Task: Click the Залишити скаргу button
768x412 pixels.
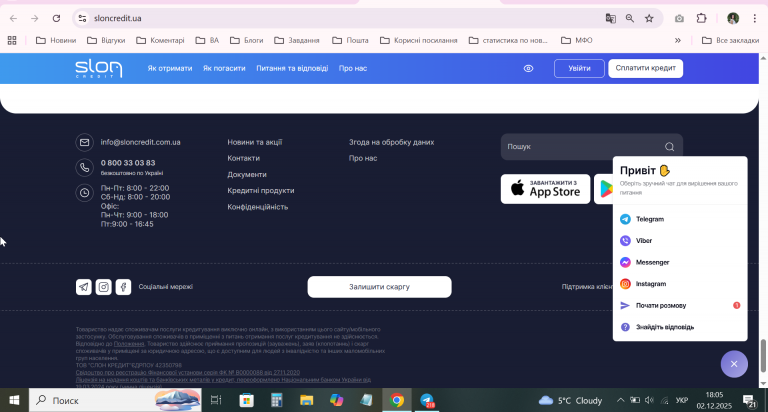Action: coord(379,287)
